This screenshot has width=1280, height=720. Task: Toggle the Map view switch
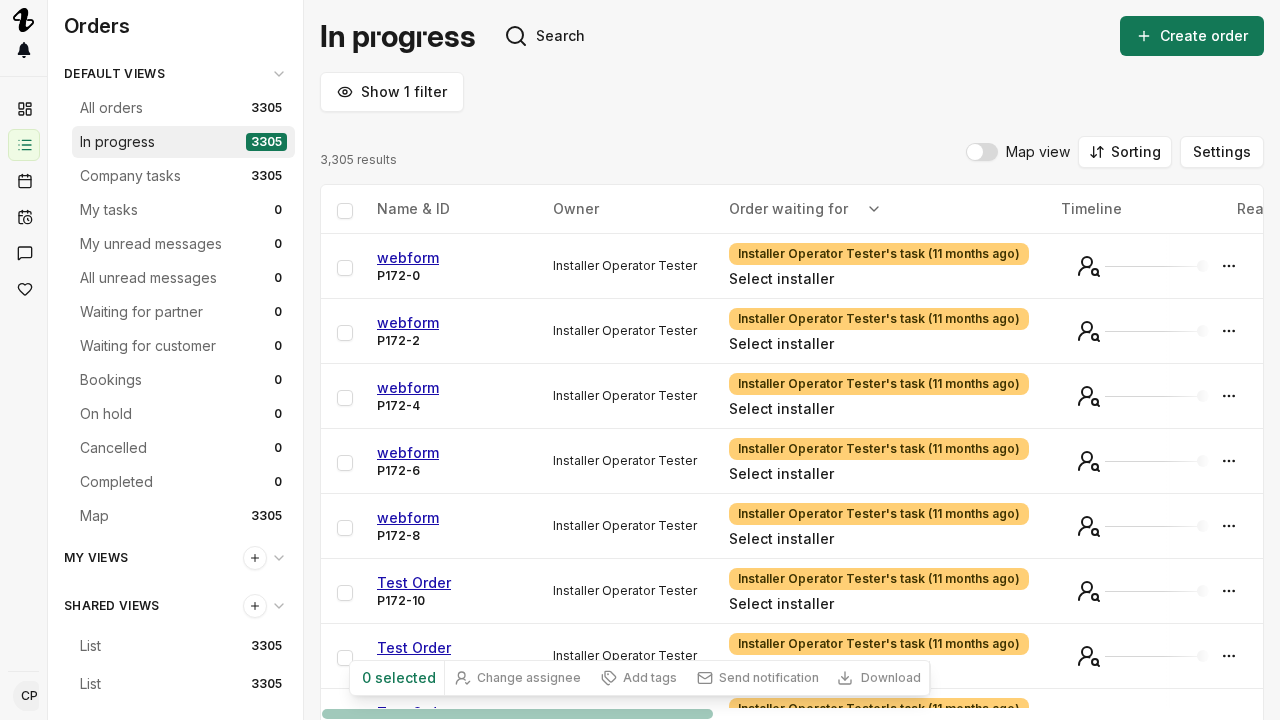(x=982, y=152)
